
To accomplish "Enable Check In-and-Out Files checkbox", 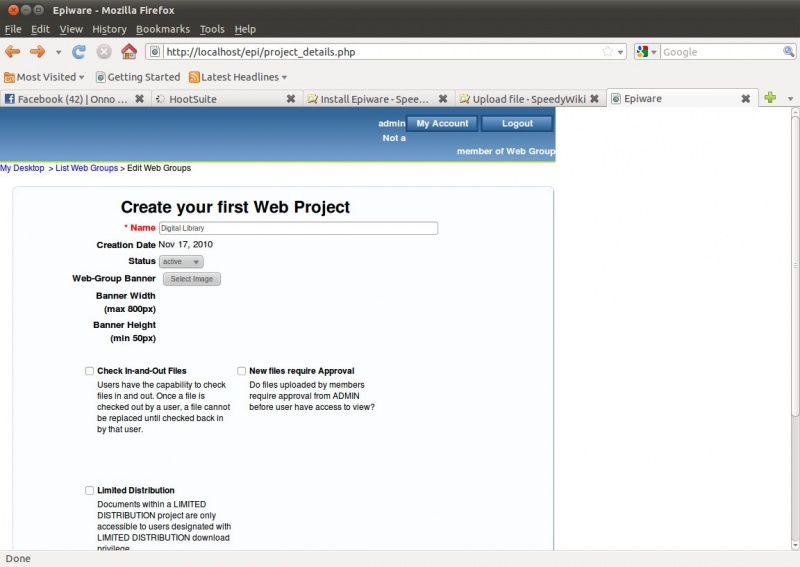I will [90, 371].
